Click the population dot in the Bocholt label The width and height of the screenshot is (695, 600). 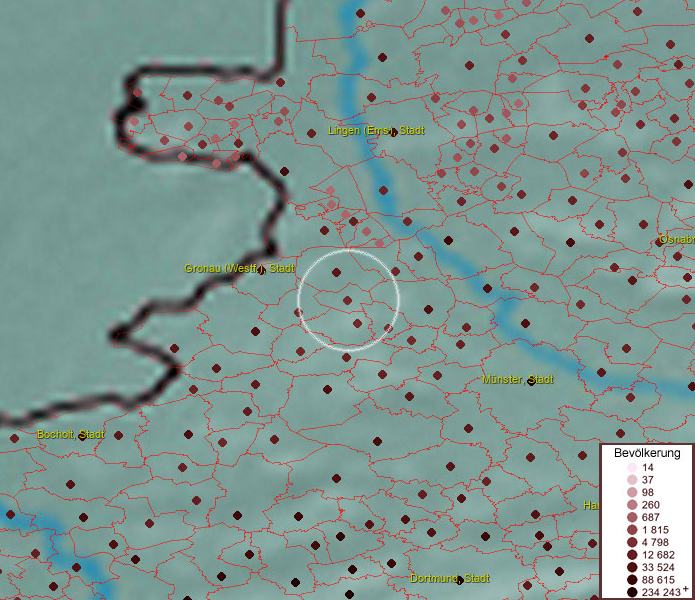[x=82, y=436]
